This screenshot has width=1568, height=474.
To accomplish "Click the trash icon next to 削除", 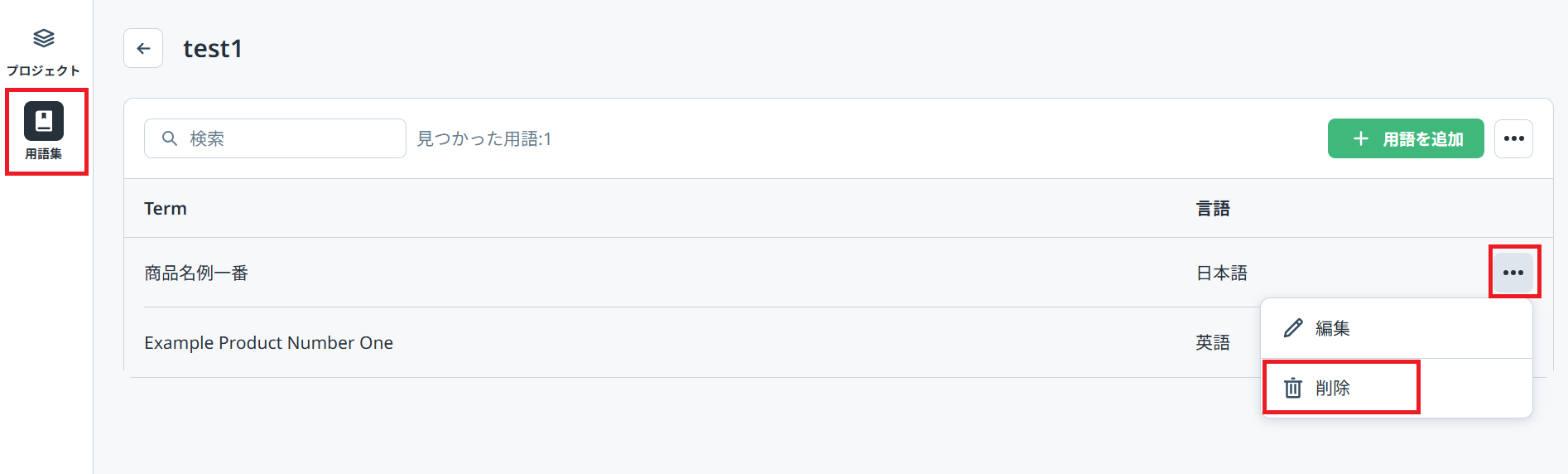I will pyautogui.click(x=1293, y=388).
